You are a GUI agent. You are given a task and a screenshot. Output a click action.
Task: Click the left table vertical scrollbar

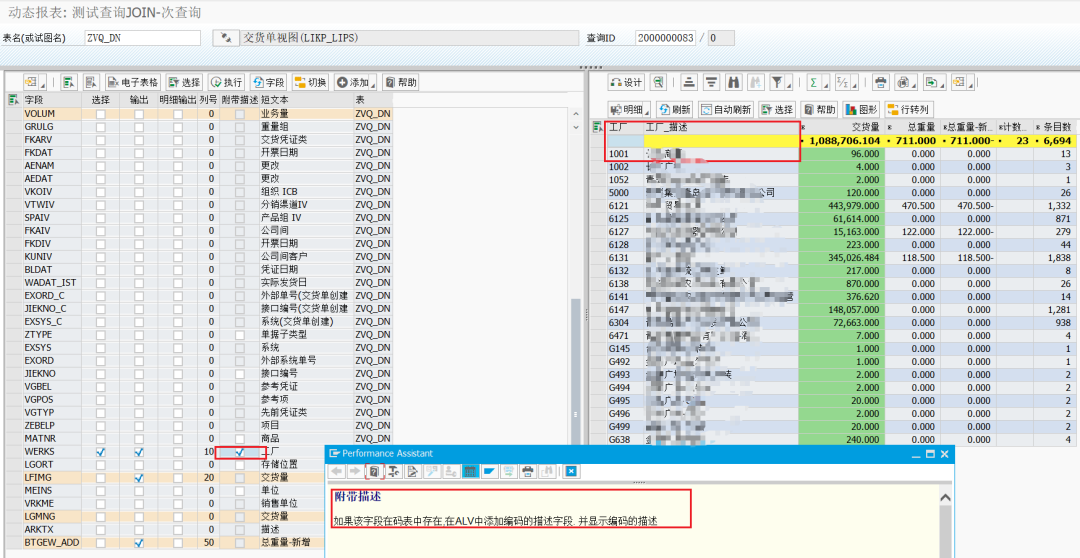tap(576, 372)
